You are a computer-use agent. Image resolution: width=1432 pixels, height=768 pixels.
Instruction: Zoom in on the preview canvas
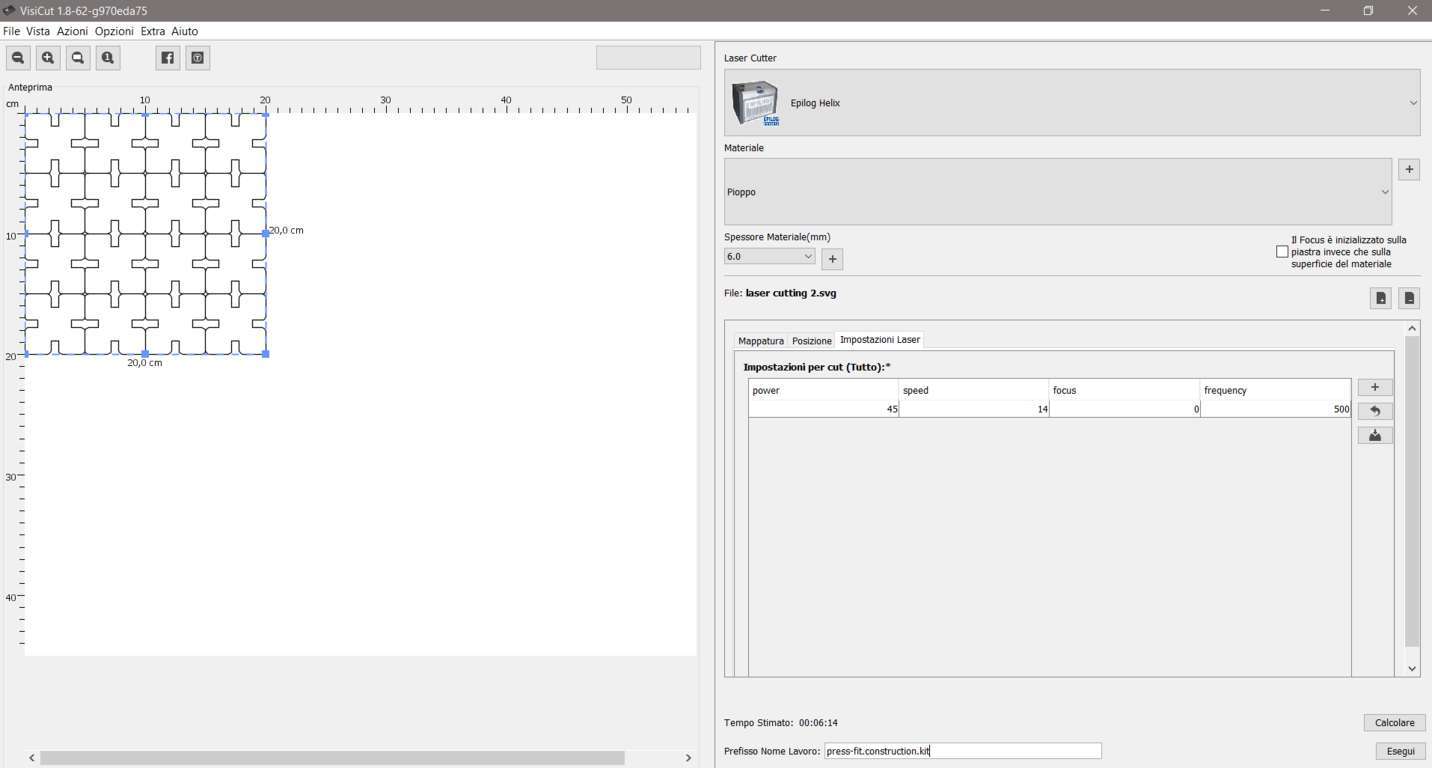(x=48, y=58)
